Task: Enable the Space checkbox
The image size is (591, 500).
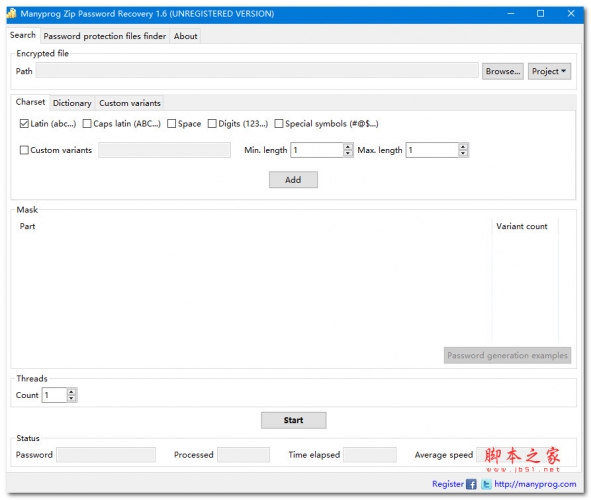Action: [x=171, y=124]
